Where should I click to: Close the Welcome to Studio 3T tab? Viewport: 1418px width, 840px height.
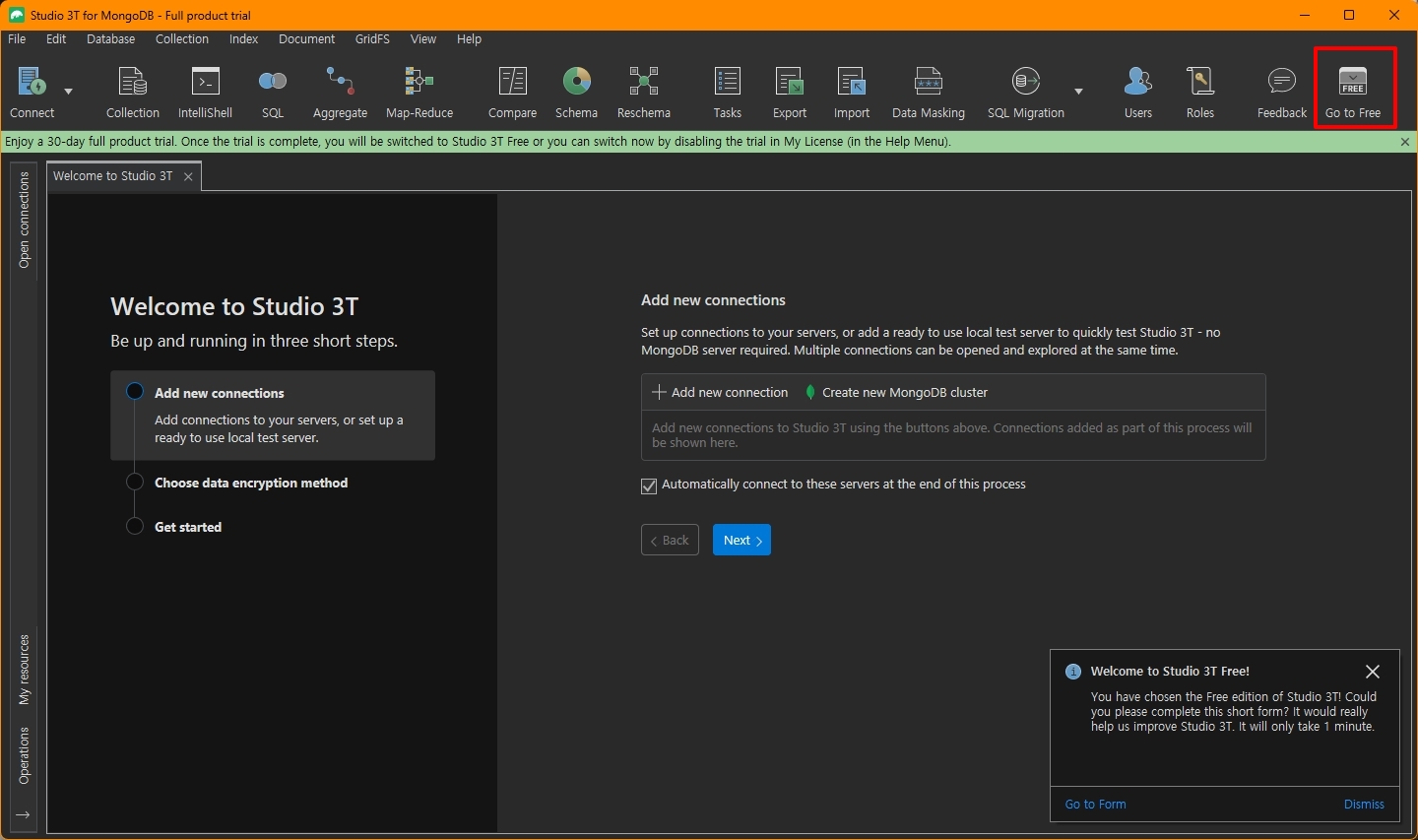[188, 177]
